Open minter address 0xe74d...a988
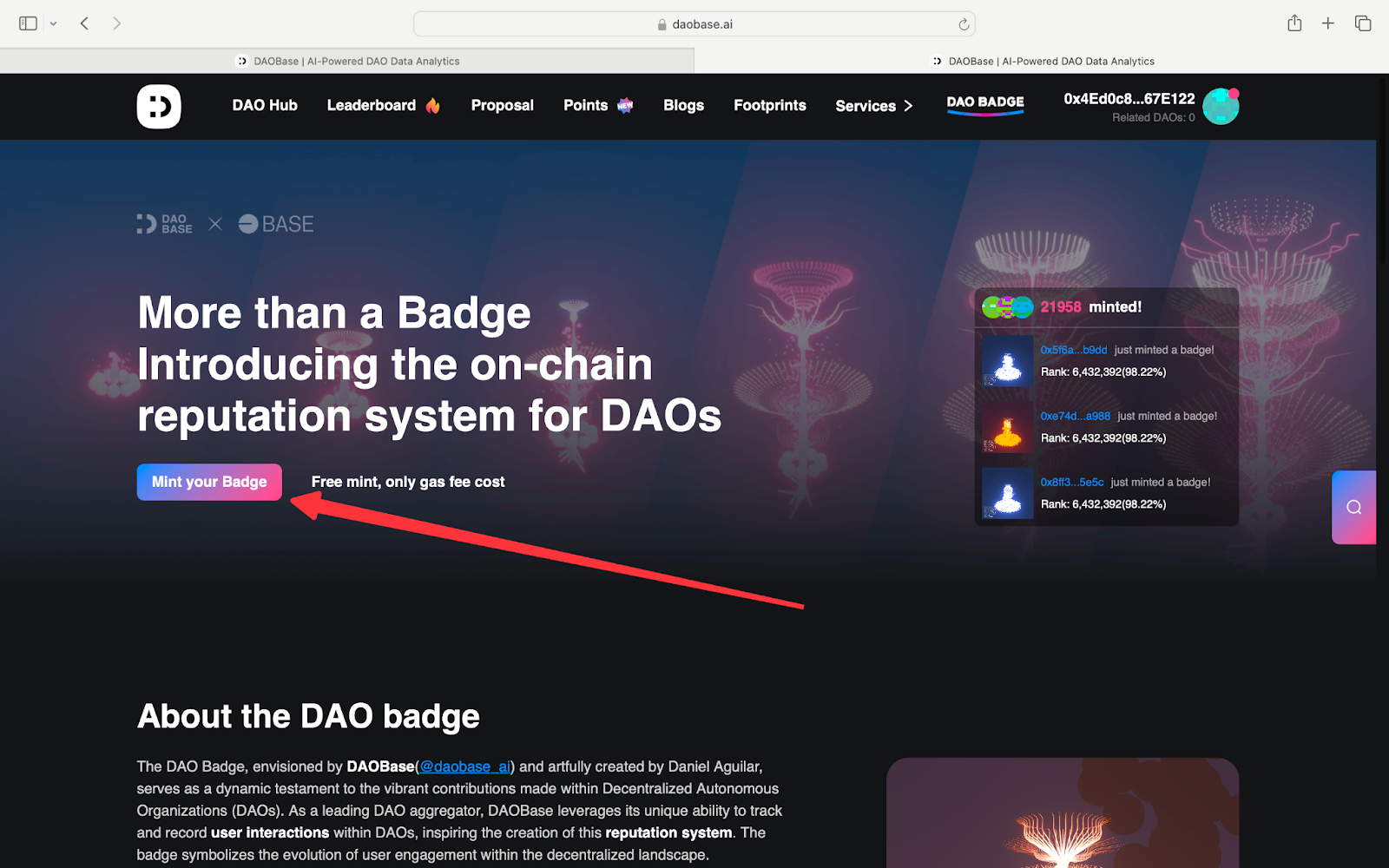1389x868 pixels. [1076, 416]
